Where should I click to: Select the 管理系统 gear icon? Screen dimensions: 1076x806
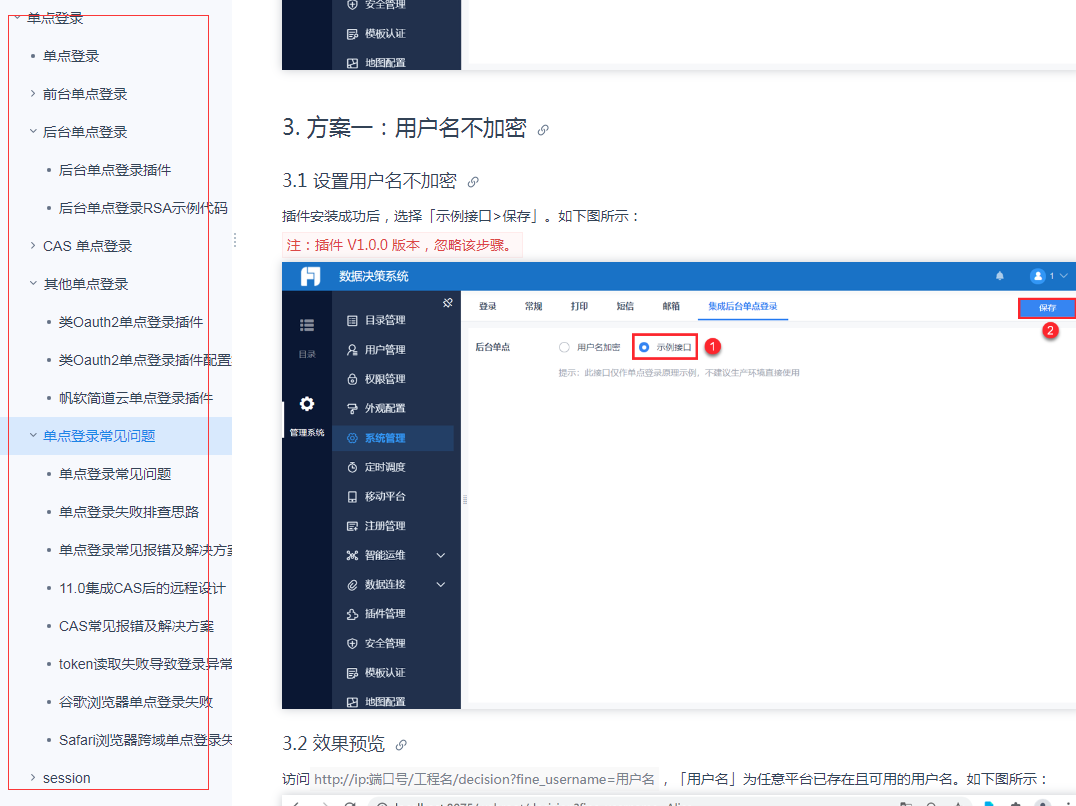click(x=307, y=404)
